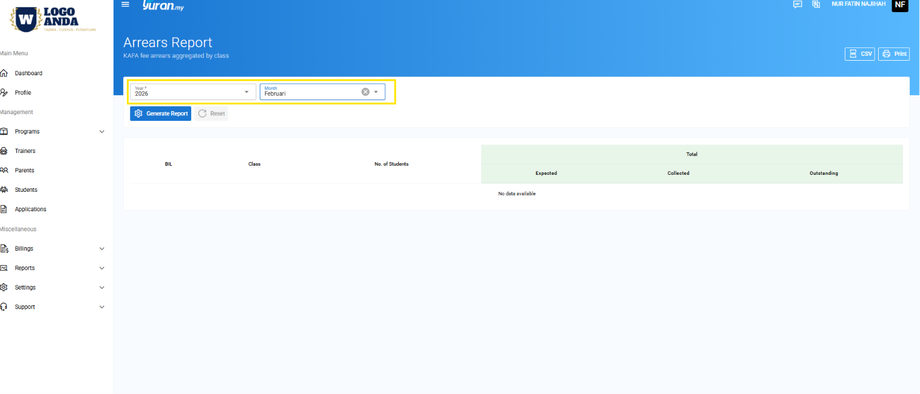Click the Programs icon

pos(4,131)
